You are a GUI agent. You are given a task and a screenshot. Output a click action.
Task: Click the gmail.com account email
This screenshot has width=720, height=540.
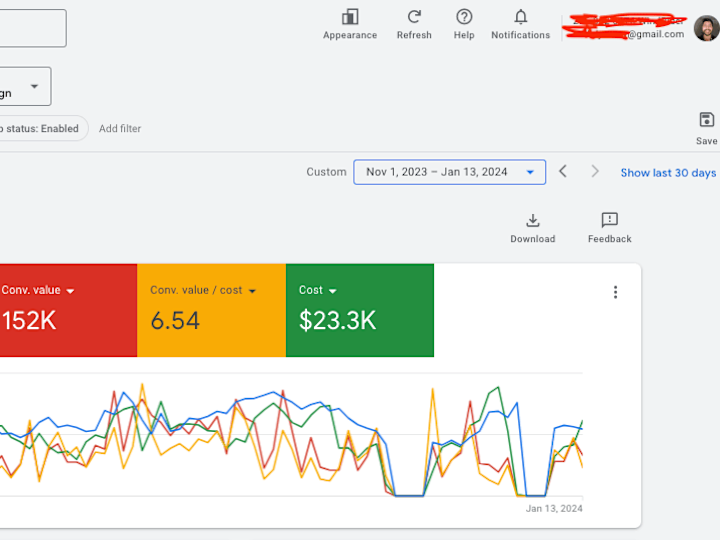[x=656, y=34]
